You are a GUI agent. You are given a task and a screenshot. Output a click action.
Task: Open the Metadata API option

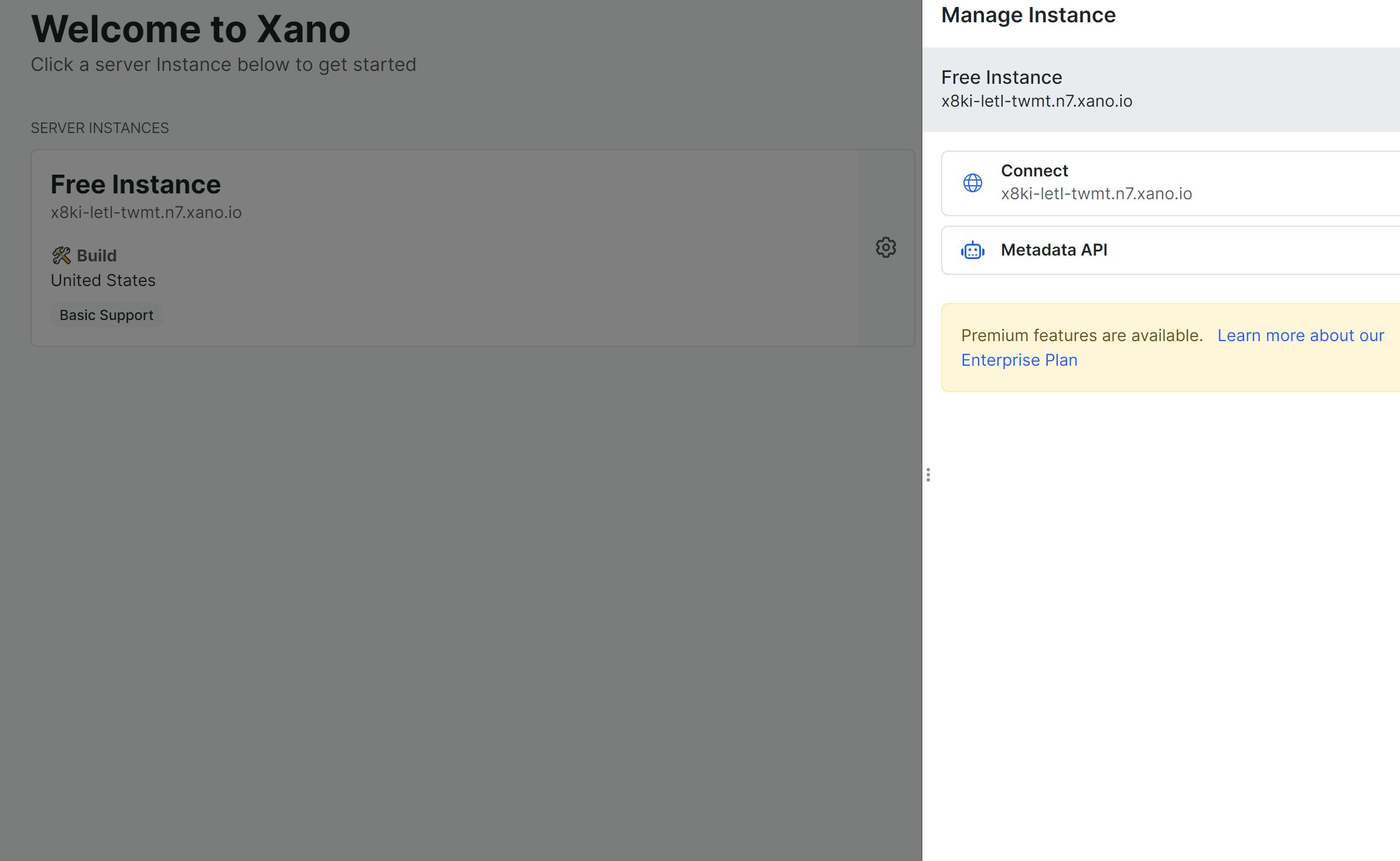[1053, 250]
